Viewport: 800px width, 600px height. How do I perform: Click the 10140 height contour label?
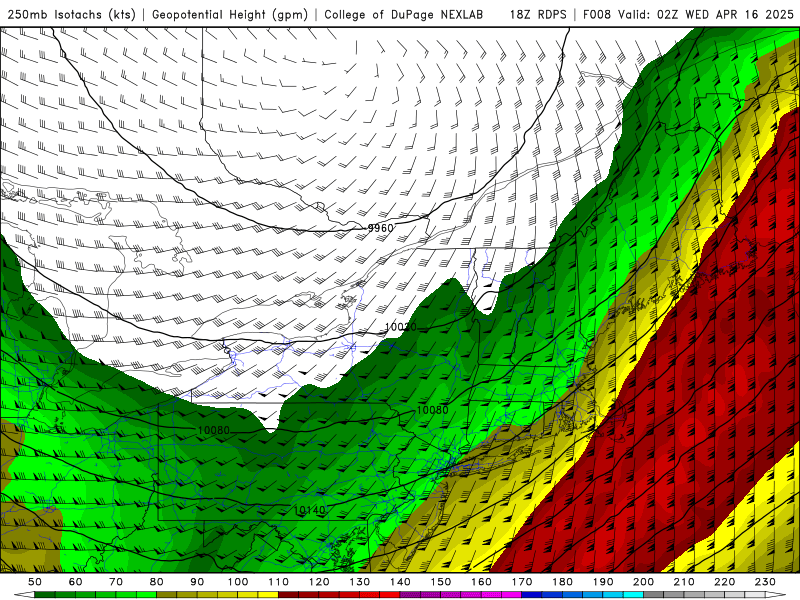tap(309, 510)
